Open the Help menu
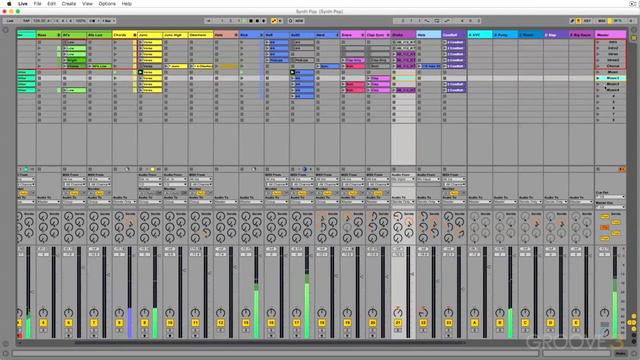Viewport: 640px width, 360px height. (127, 4)
